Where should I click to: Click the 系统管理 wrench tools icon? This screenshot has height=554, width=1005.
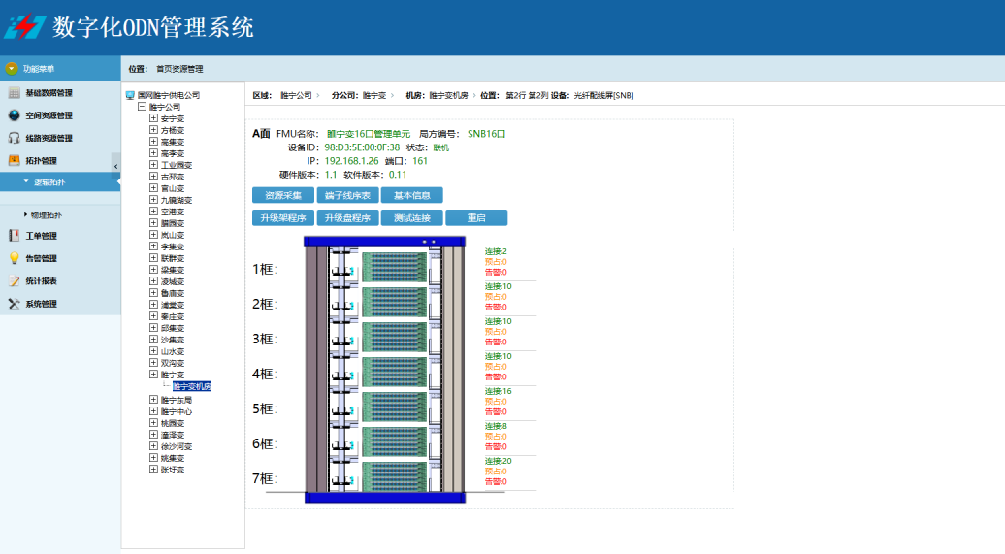(x=14, y=304)
